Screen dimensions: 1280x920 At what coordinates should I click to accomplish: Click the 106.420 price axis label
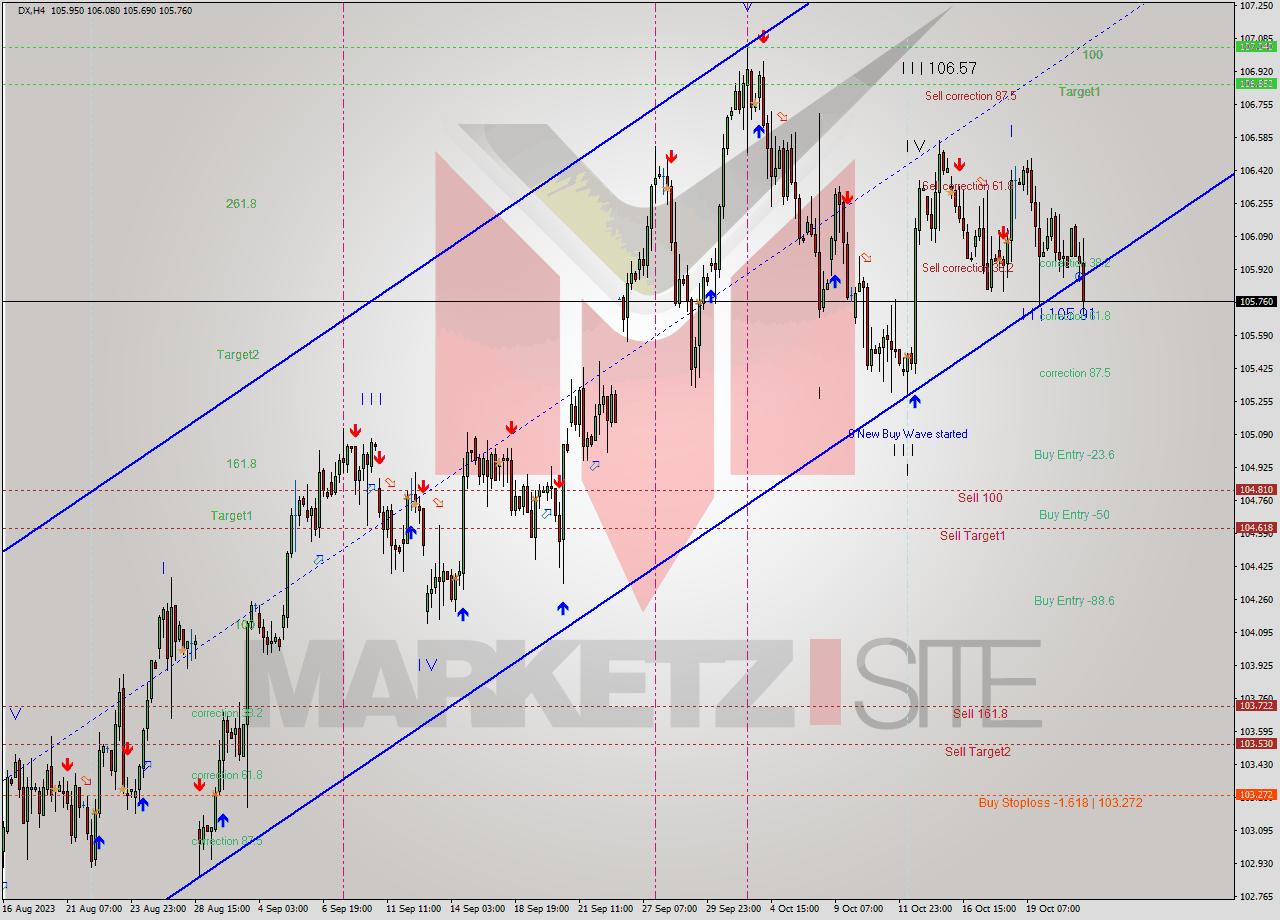pos(1256,171)
